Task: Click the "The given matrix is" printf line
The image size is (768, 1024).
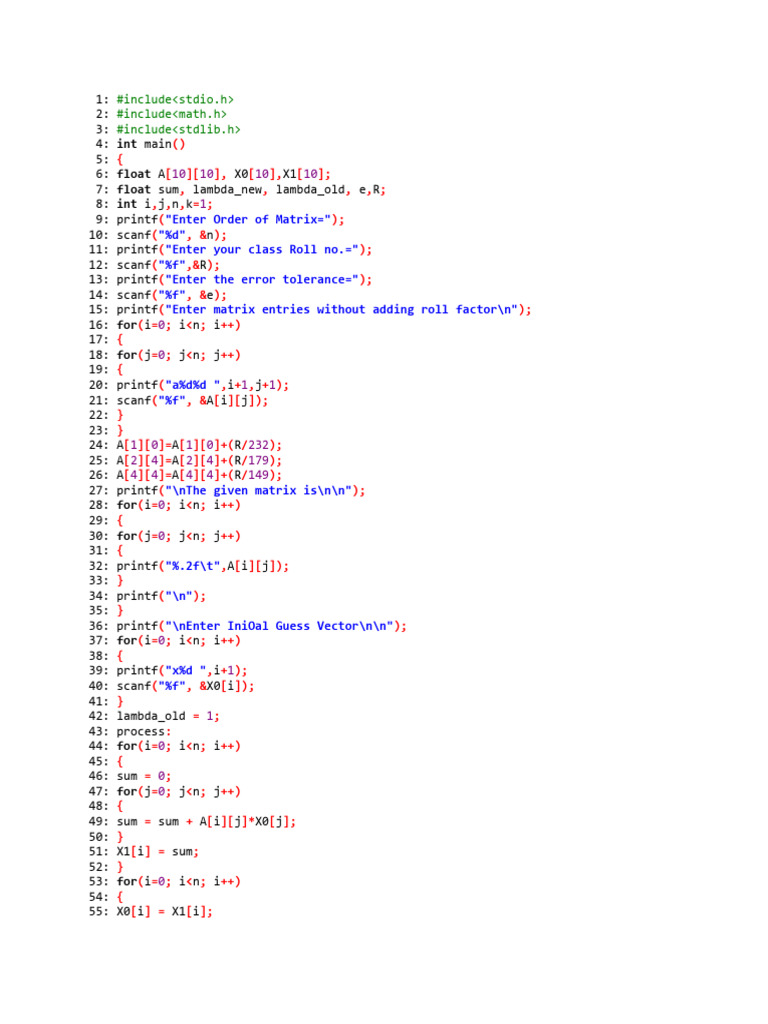Action: point(241,490)
